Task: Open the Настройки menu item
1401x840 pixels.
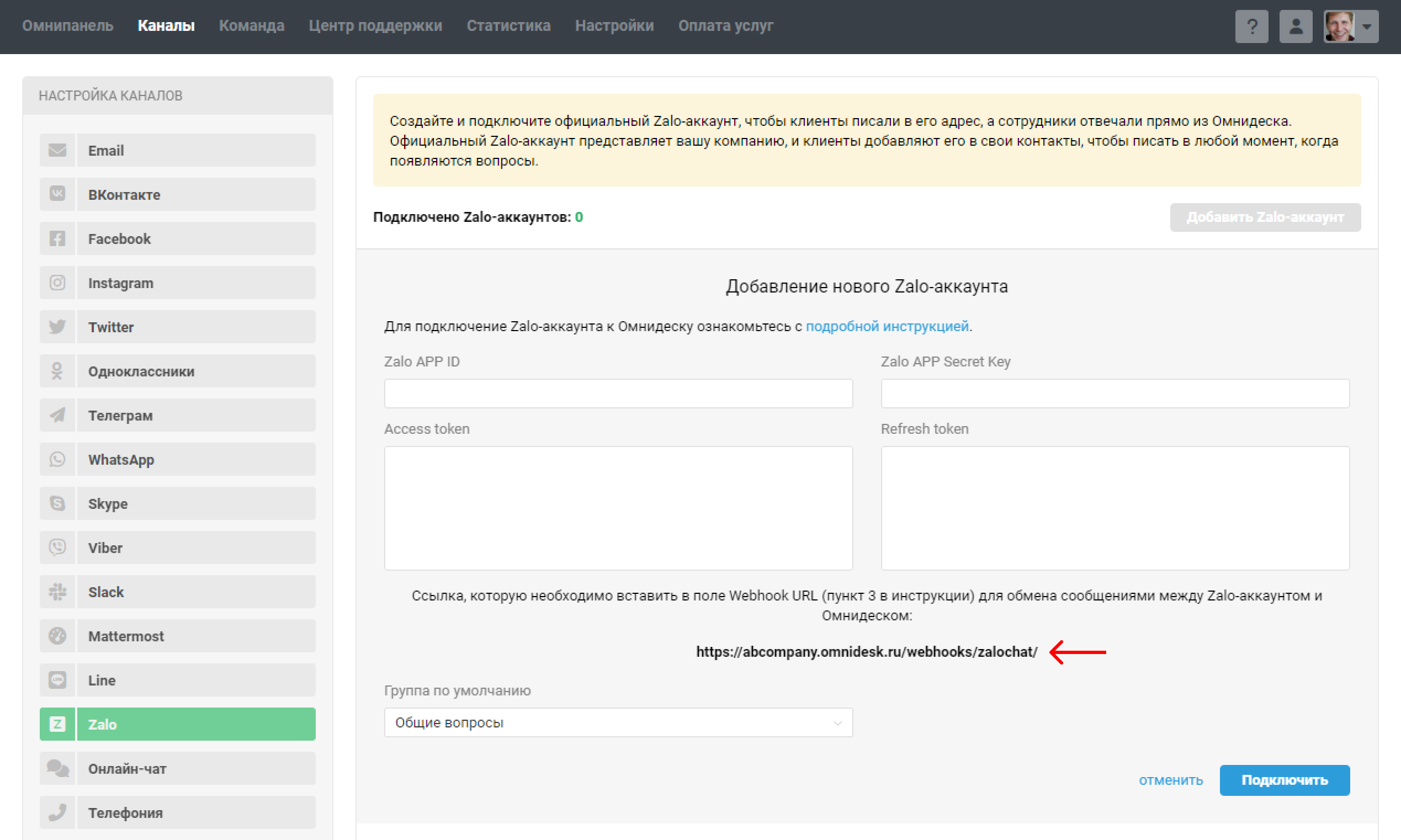Action: pos(614,26)
